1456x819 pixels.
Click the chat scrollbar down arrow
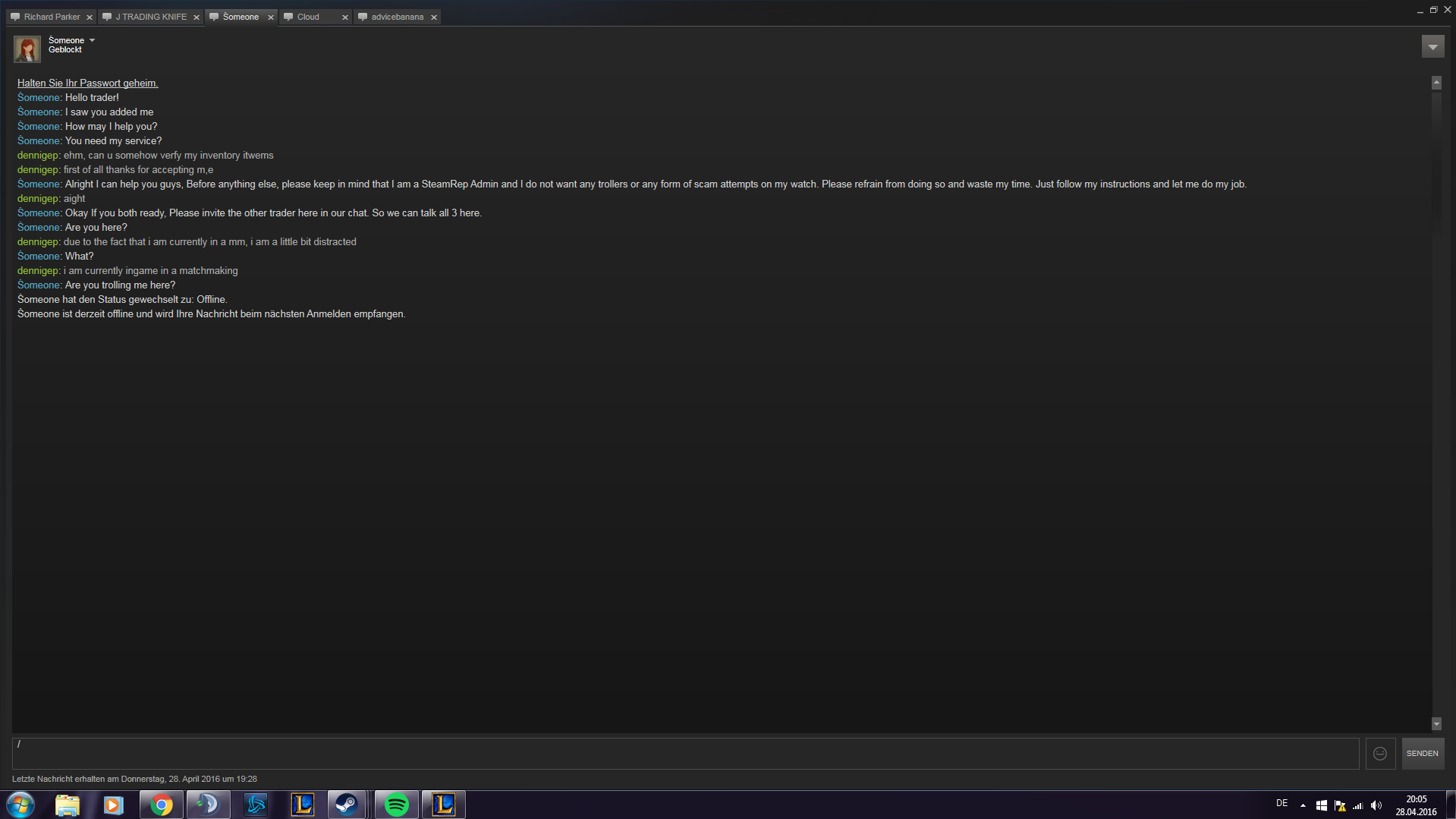coord(1436,724)
